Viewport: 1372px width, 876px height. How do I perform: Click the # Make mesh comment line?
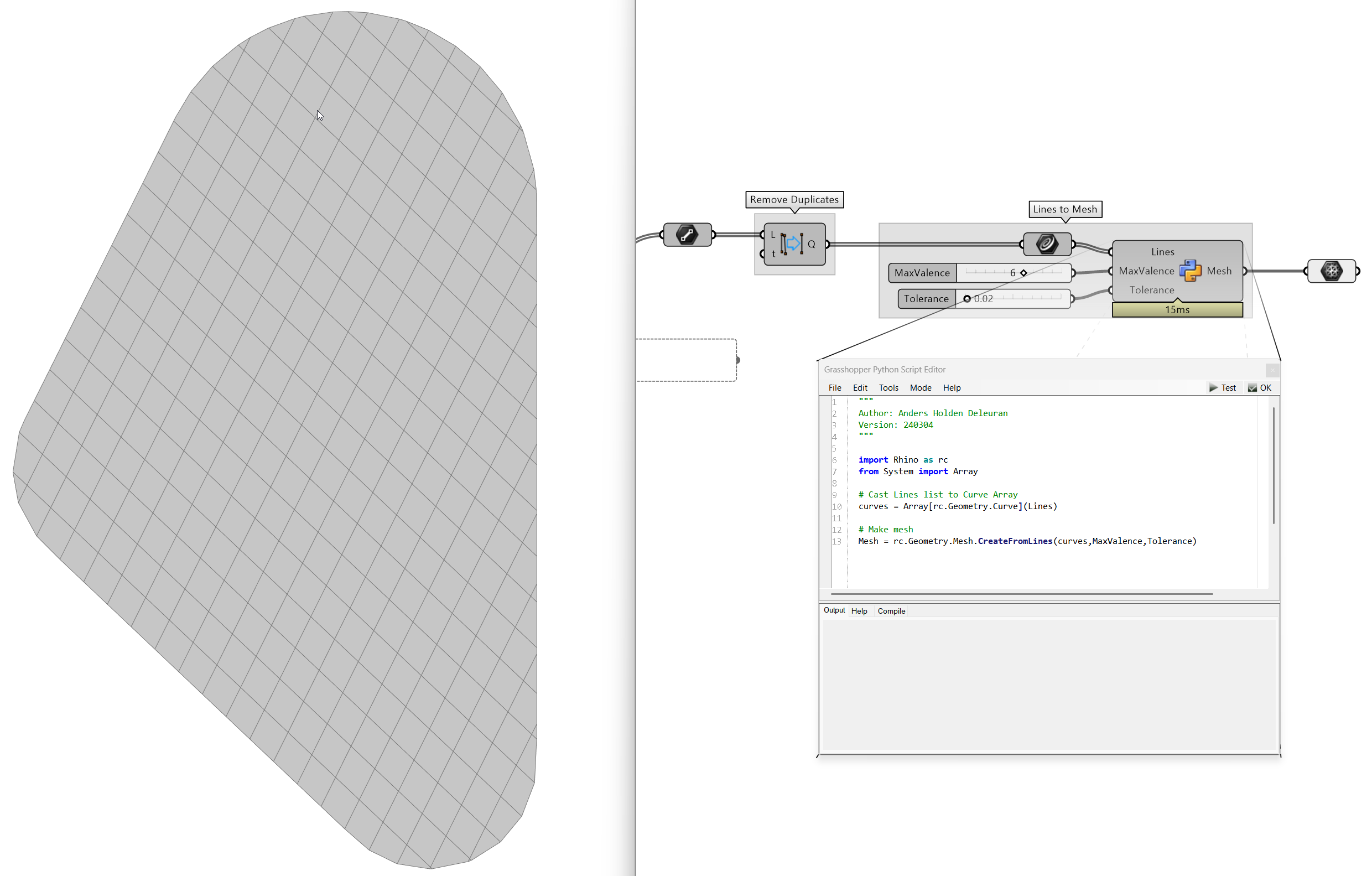click(885, 530)
